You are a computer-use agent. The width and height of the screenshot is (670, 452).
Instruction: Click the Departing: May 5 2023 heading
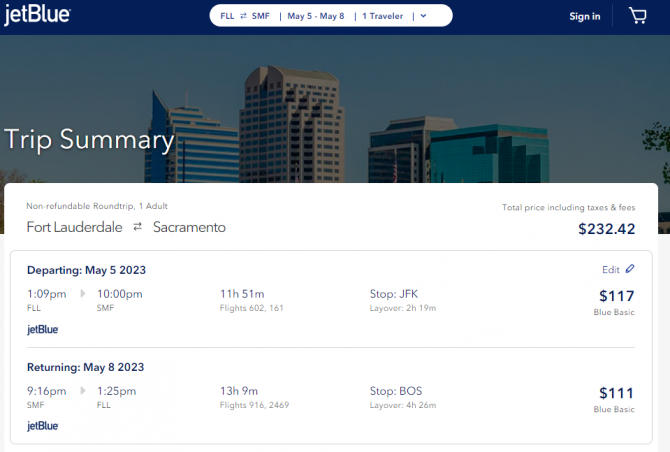(86, 270)
